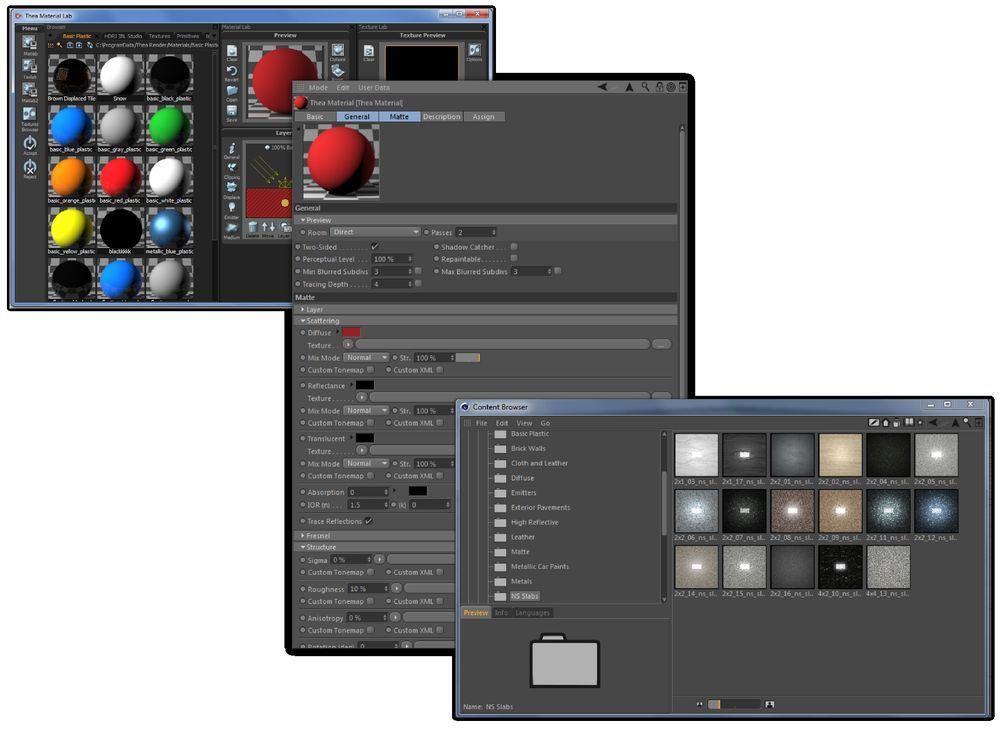Open the Diffuse Mix Mode dropdown

366,357
